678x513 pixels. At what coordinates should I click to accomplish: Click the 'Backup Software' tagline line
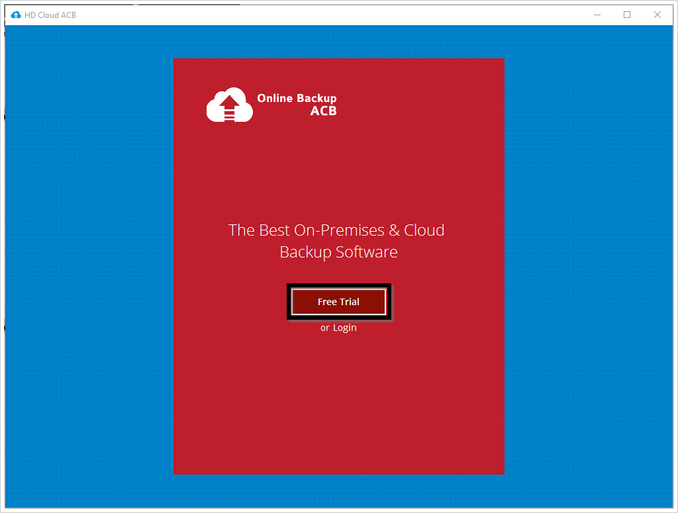point(339,252)
